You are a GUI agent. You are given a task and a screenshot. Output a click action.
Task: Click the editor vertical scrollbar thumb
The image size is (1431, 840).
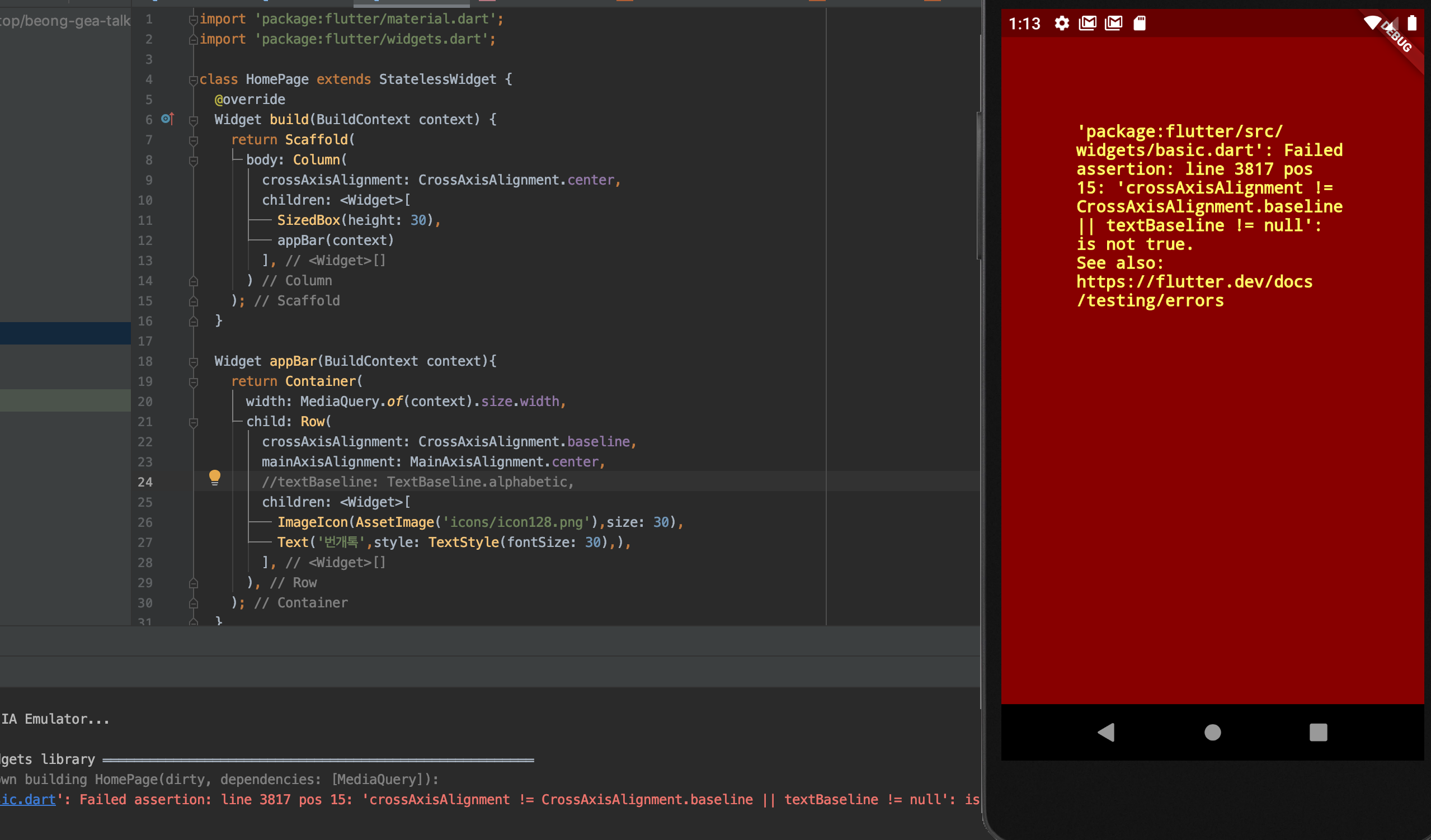coord(979,185)
